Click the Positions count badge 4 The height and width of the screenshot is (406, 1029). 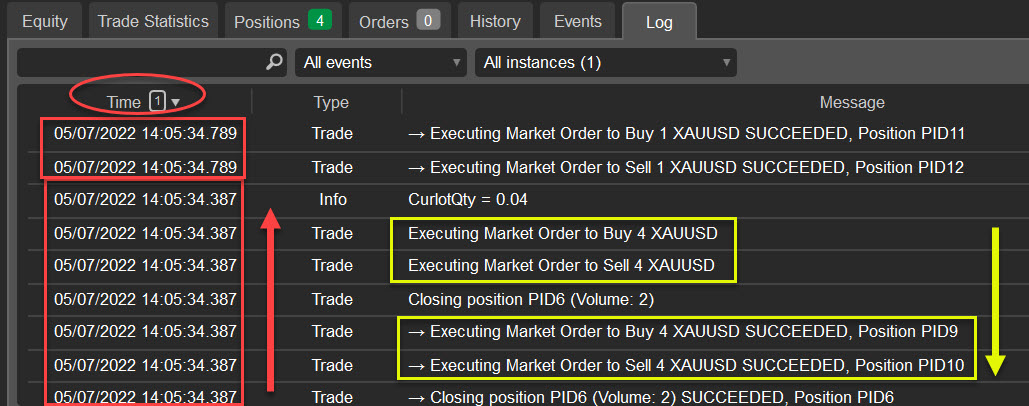(x=320, y=21)
